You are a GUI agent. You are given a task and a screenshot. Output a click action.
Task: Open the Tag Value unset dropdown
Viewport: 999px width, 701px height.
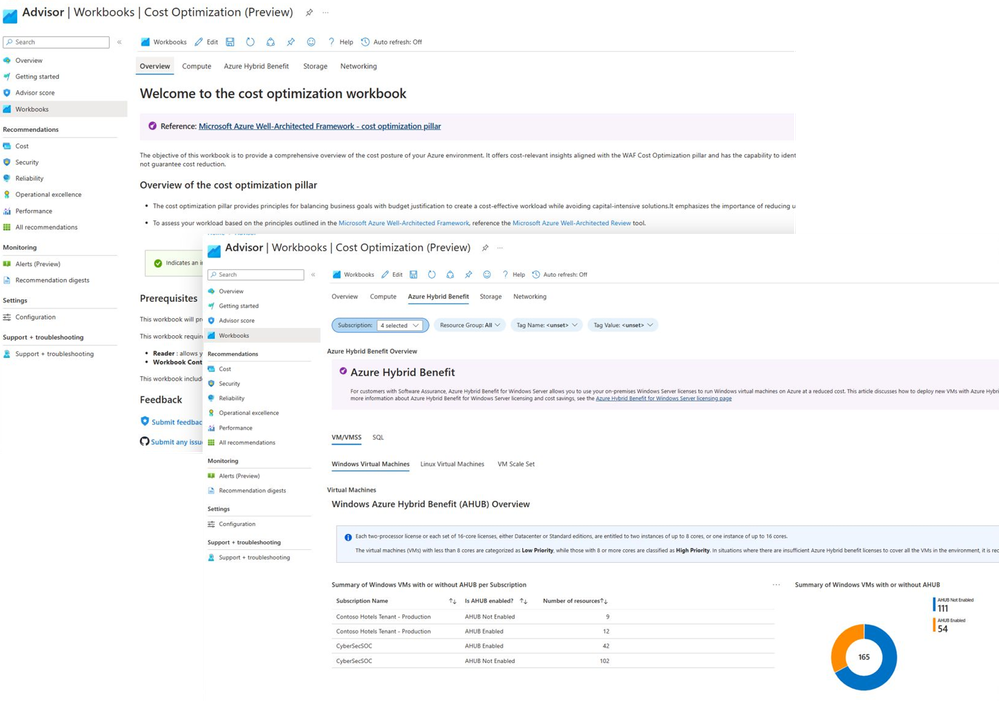click(x=623, y=325)
